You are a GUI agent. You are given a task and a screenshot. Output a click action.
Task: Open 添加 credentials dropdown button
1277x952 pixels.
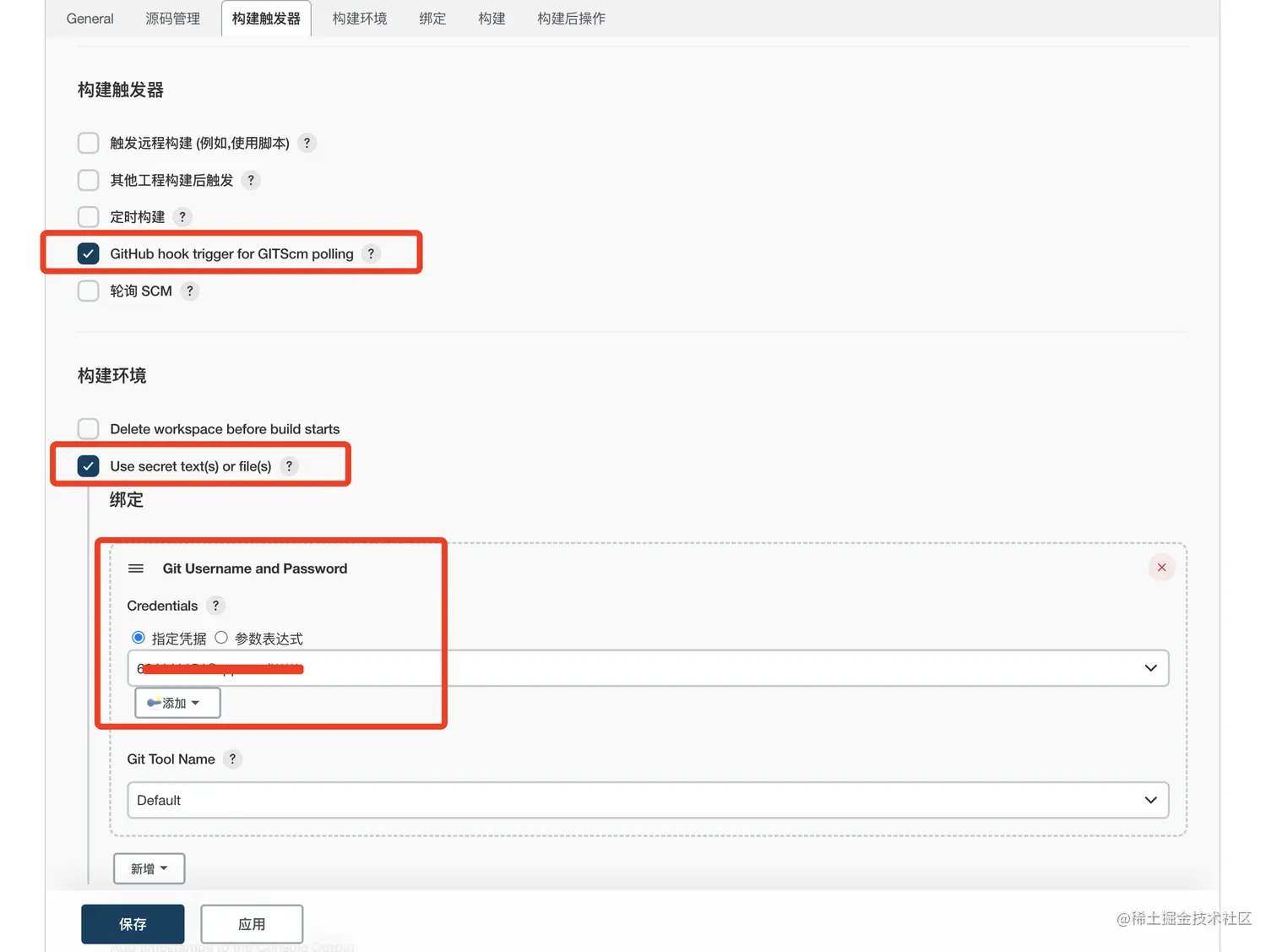tap(177, 703)
